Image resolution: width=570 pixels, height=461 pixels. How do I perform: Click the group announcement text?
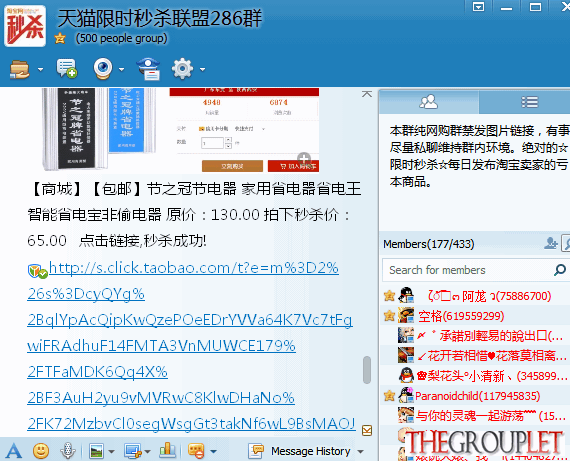[x=479, y=156]
